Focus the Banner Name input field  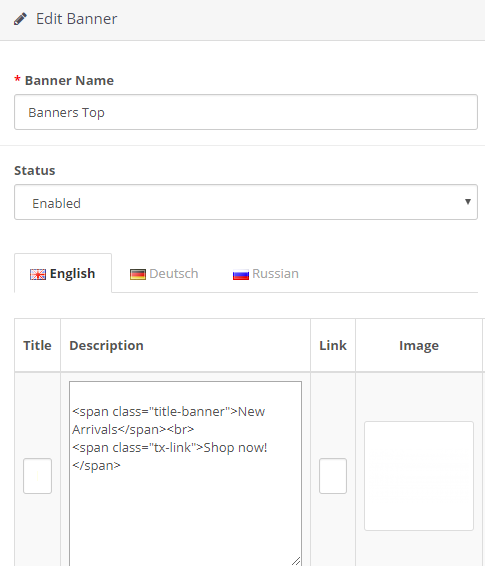[246, 112]
